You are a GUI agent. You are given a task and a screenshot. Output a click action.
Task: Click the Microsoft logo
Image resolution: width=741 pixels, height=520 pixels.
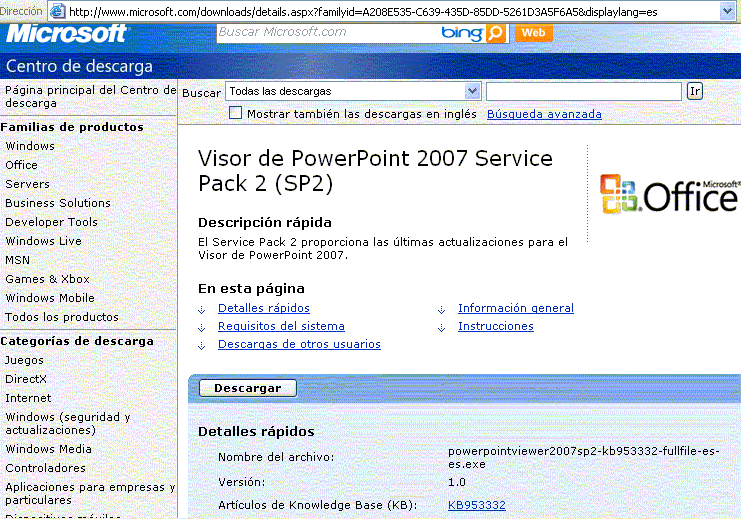66,34
